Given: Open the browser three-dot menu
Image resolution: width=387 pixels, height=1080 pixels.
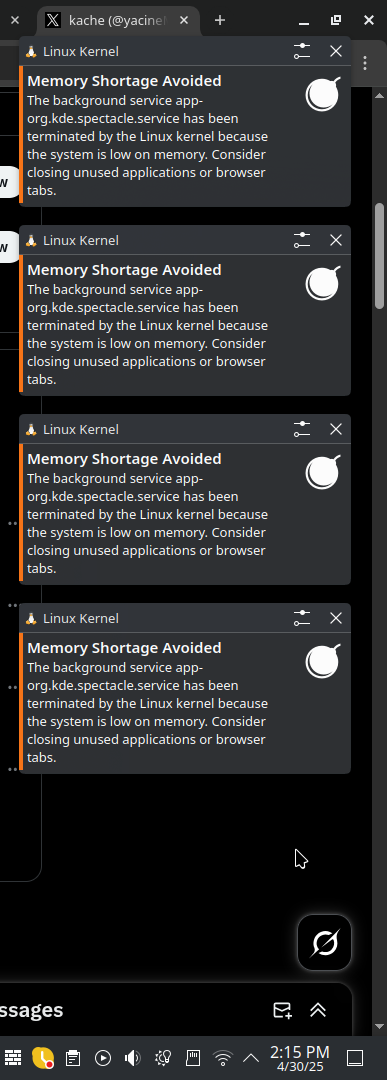Looking at the screenshot, I should [x=365, y=63].
